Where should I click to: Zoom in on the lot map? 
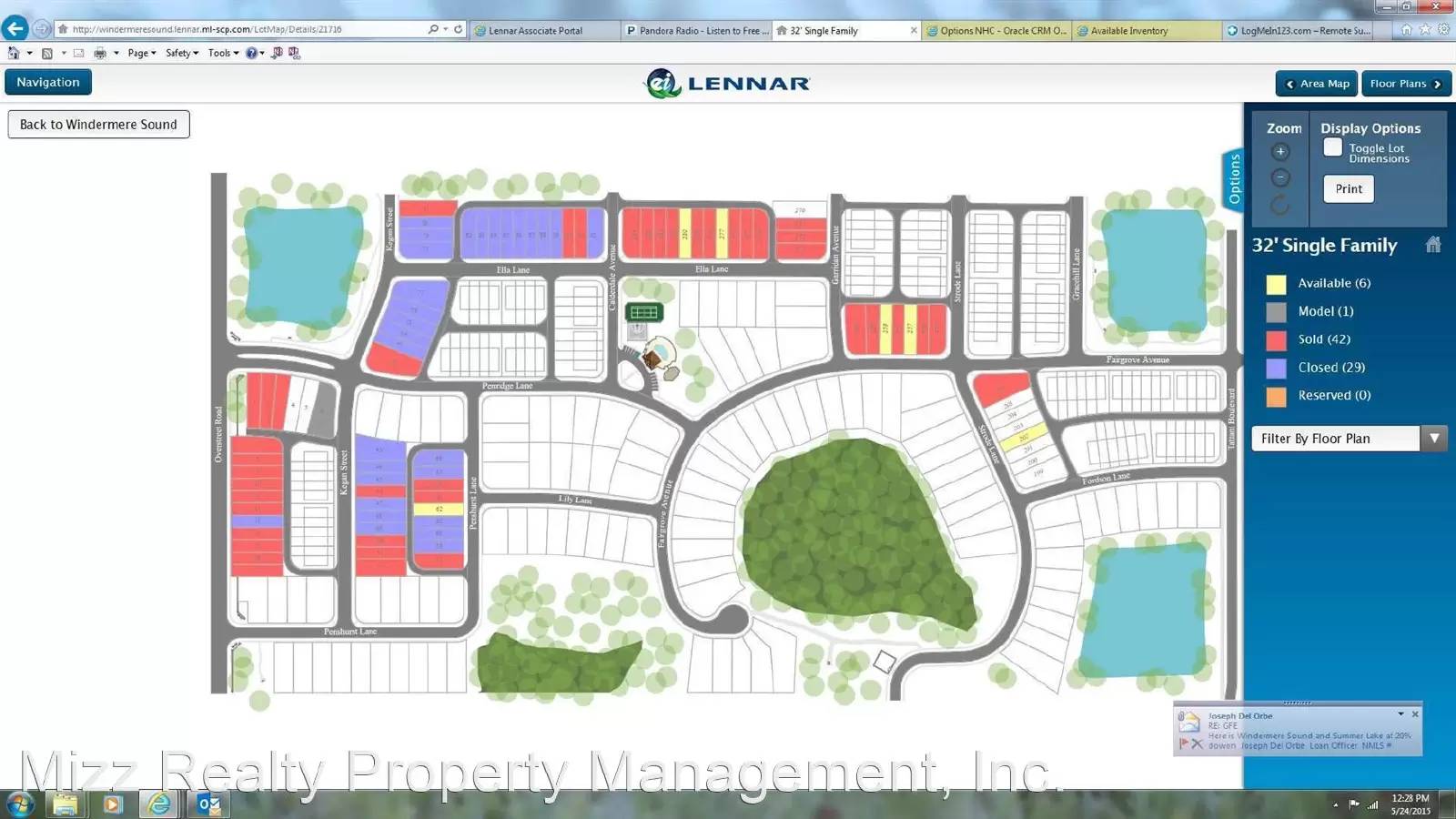pyautogui.click(x=1280, y=151)
